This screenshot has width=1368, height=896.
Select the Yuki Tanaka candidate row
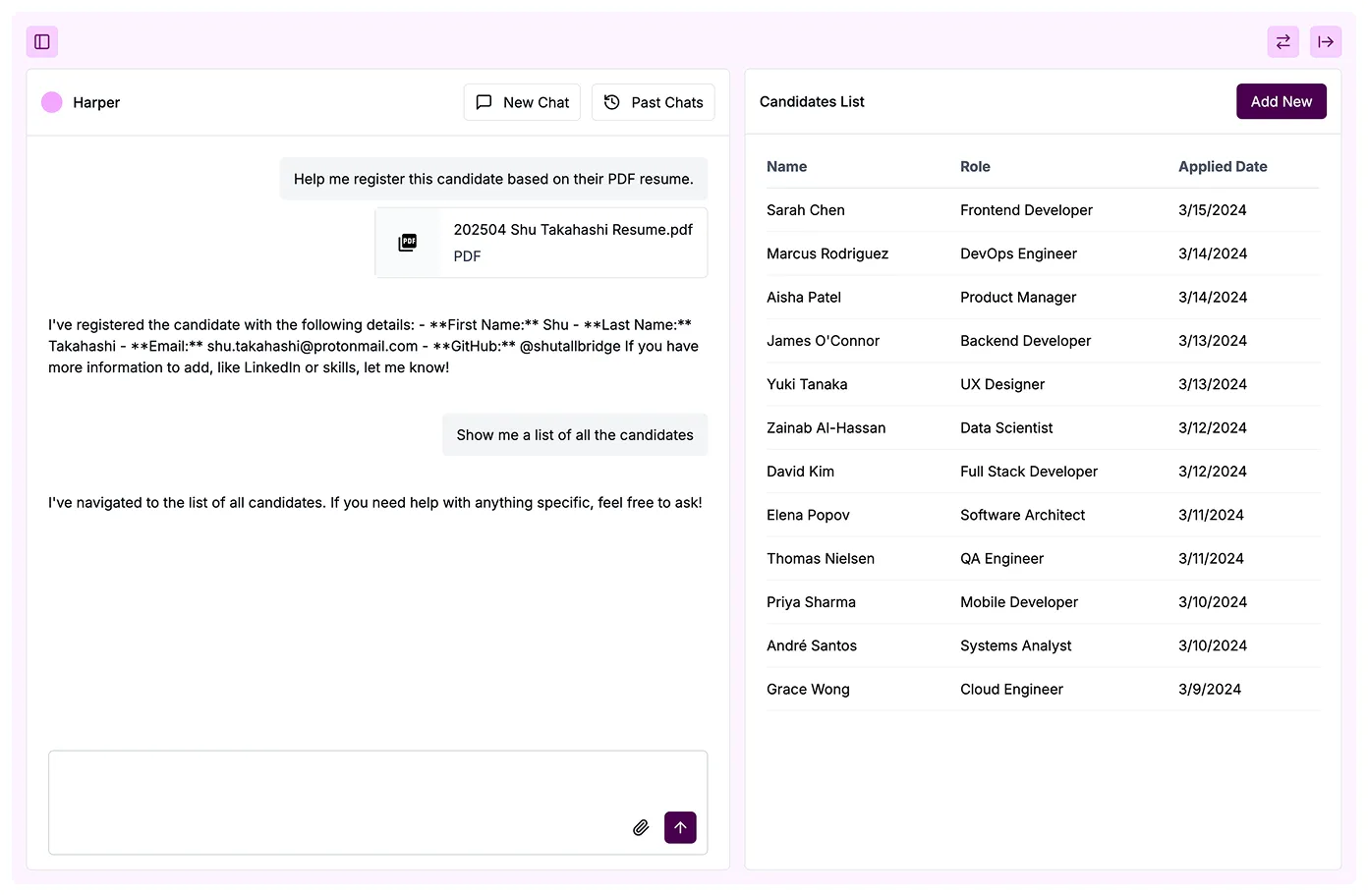807,384
